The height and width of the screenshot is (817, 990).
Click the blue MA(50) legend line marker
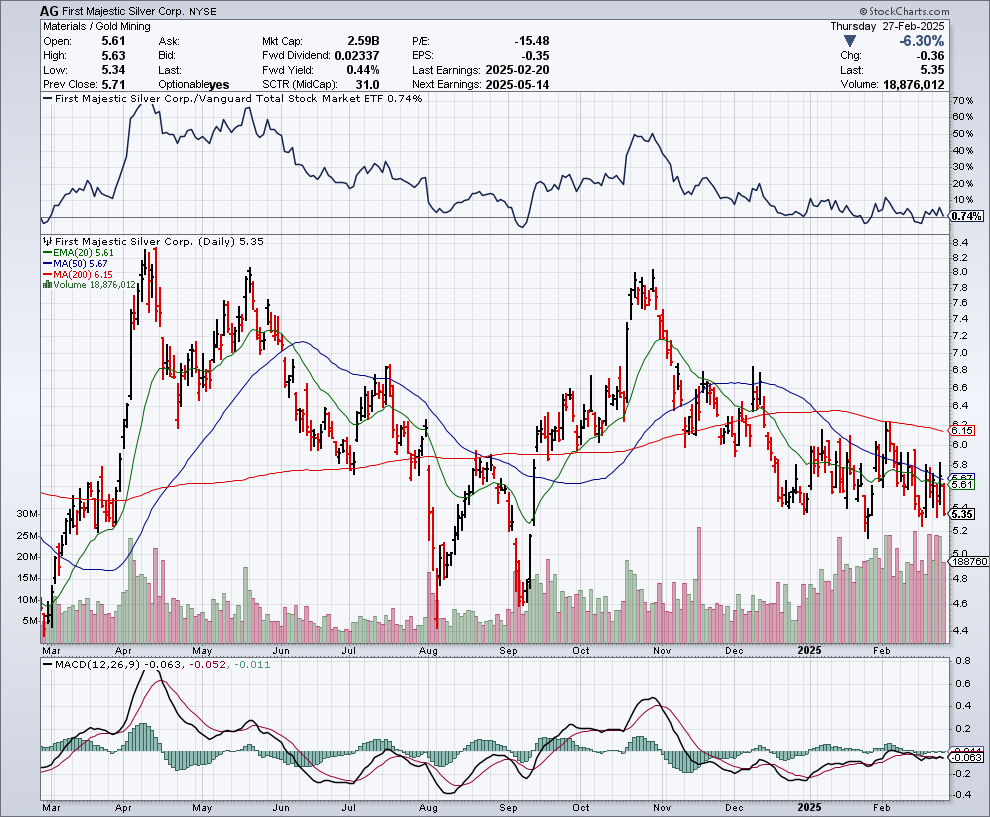point(46,264)
